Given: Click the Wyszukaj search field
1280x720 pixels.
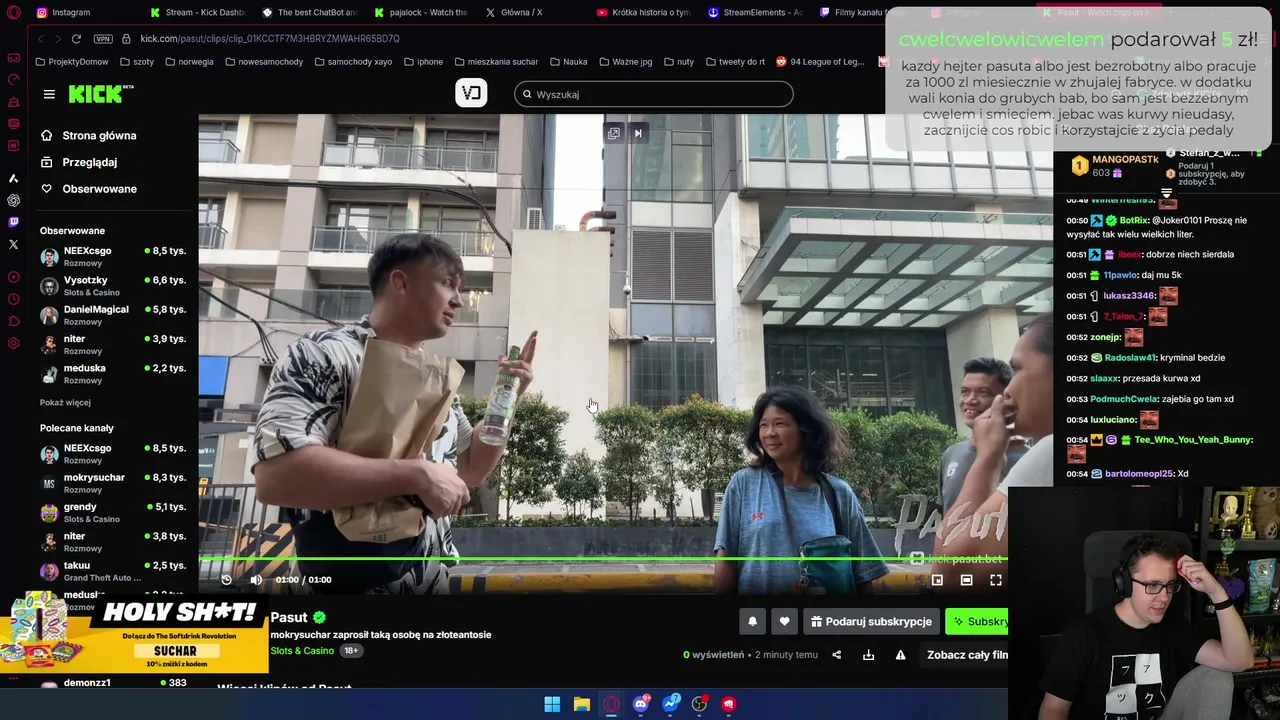Looking at the screenshot, I should click(654, 94).
